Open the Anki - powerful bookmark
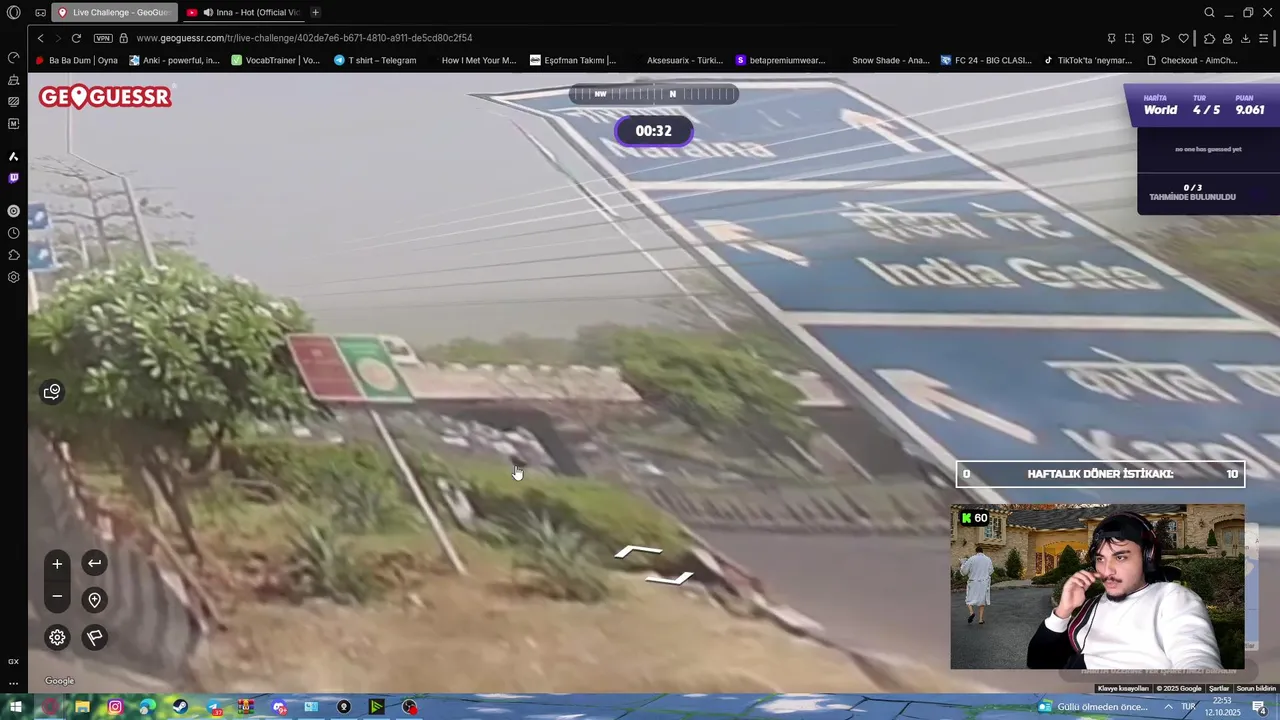Viewport: 1280px width, 720px height. tap(174, 60)
